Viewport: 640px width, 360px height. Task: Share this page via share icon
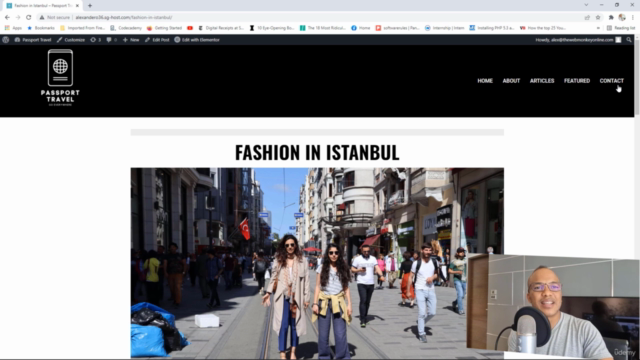tap(587, 18)
